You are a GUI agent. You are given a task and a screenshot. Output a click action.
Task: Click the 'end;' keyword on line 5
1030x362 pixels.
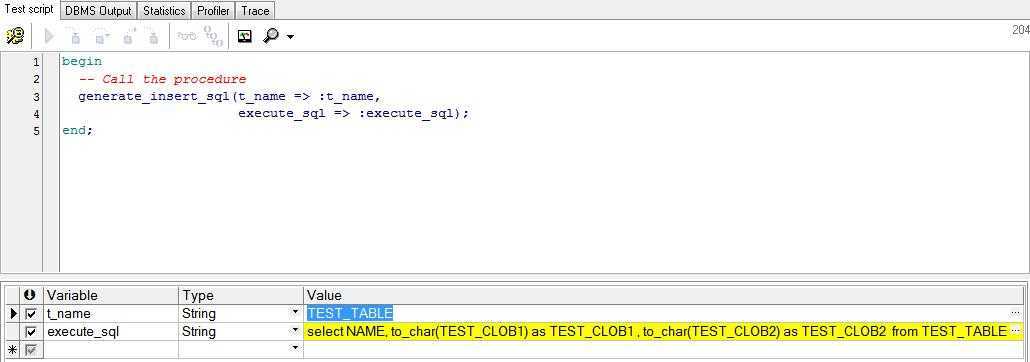pos(78,130)
